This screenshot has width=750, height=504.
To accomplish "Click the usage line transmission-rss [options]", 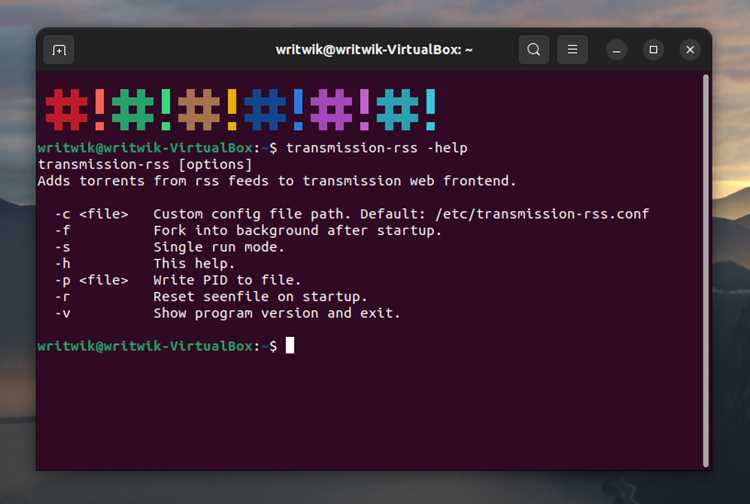I will coord(145,164).
